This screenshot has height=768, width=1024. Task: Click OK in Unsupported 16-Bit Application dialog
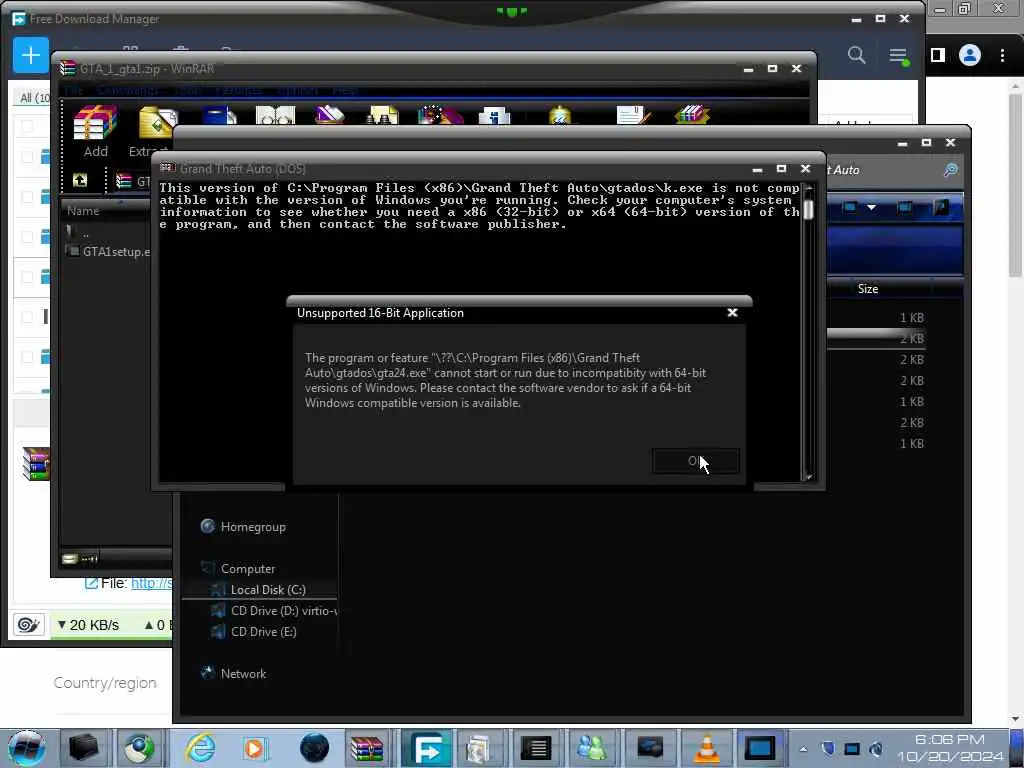696,461
